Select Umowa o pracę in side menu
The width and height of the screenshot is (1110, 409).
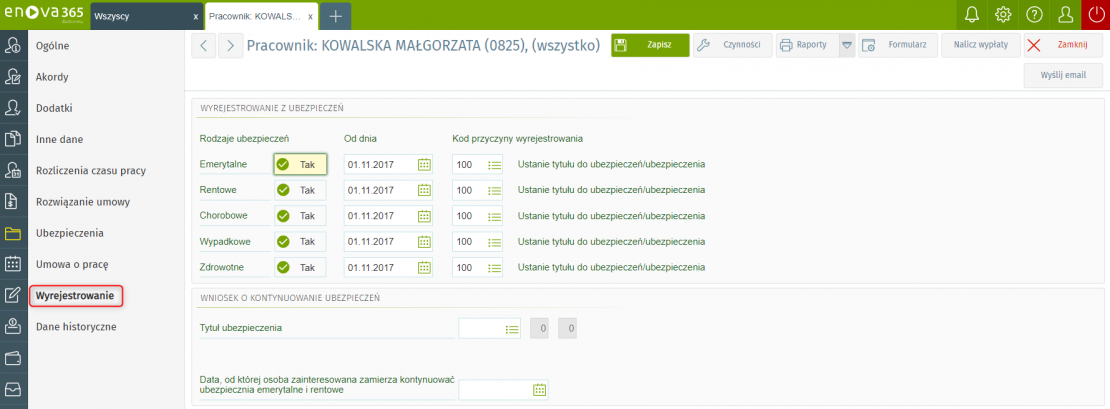click(71, 264)
